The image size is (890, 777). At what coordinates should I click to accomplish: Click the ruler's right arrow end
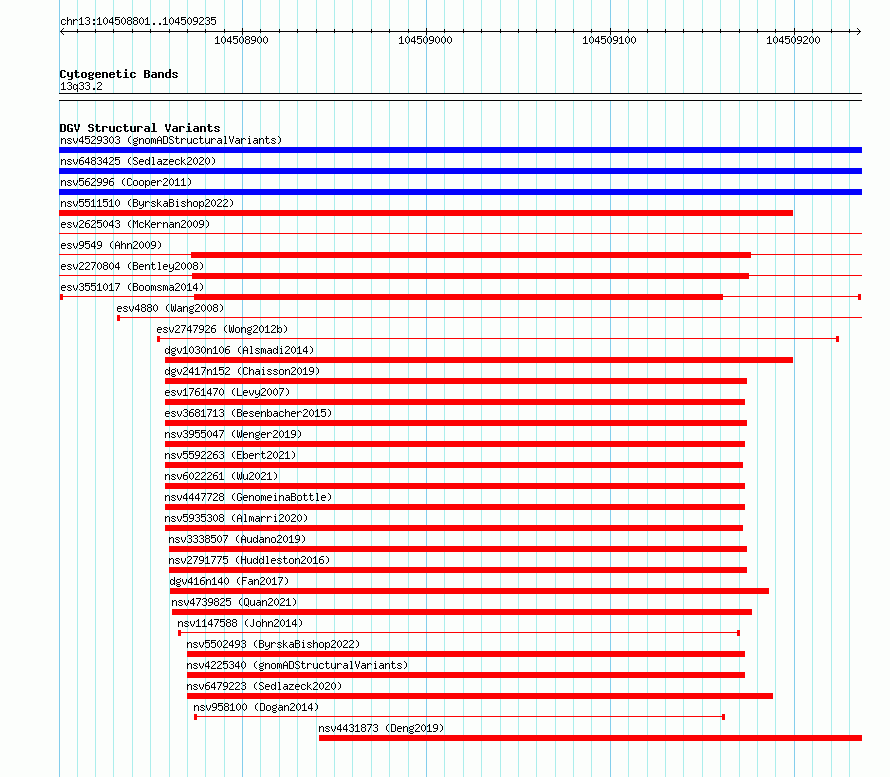(859, 32)
